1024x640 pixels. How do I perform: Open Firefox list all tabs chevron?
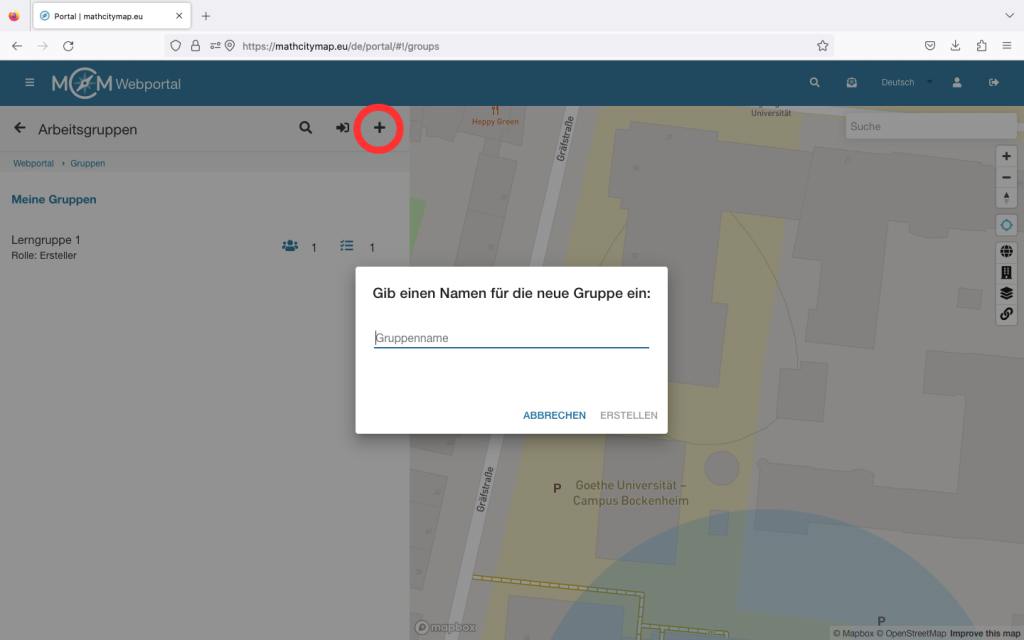1008,16
